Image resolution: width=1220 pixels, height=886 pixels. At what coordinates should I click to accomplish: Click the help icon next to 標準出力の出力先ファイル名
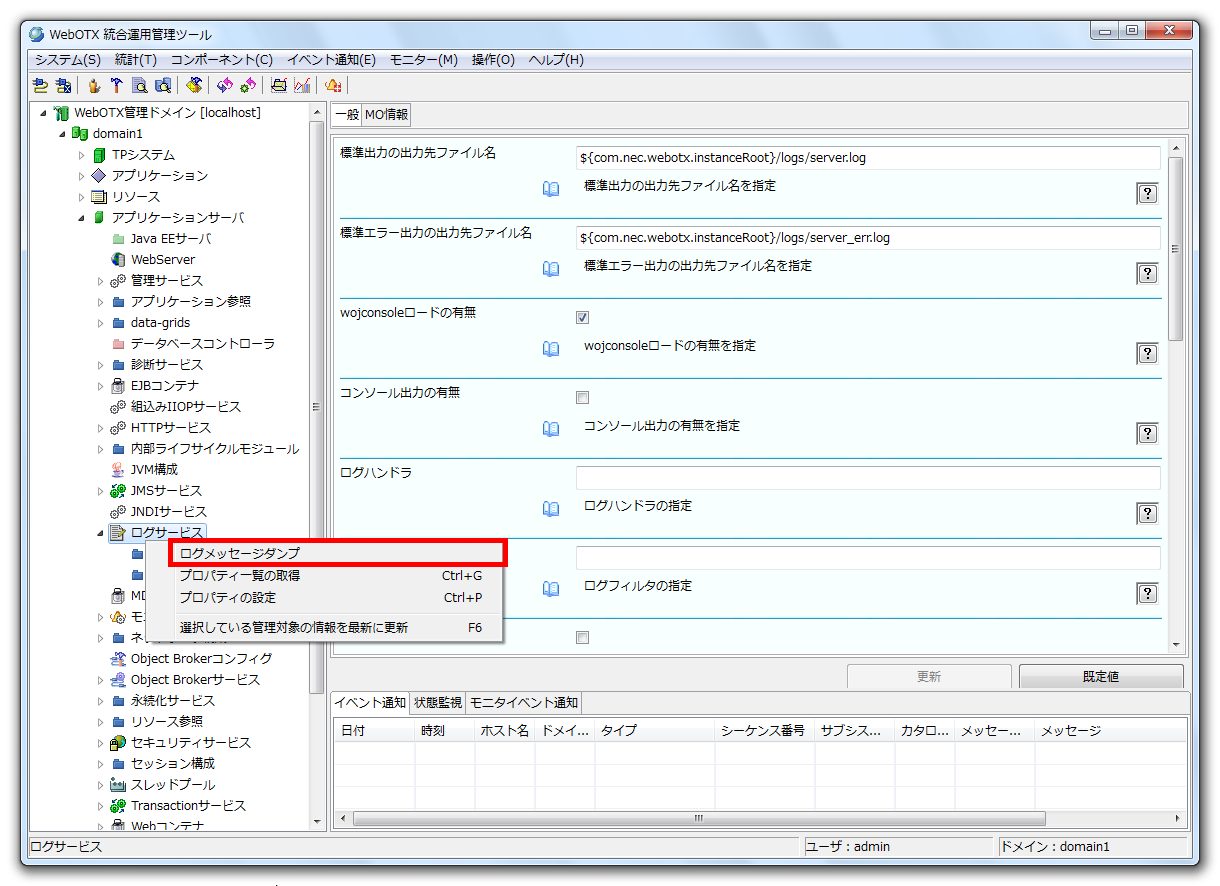click(1146, 193)
